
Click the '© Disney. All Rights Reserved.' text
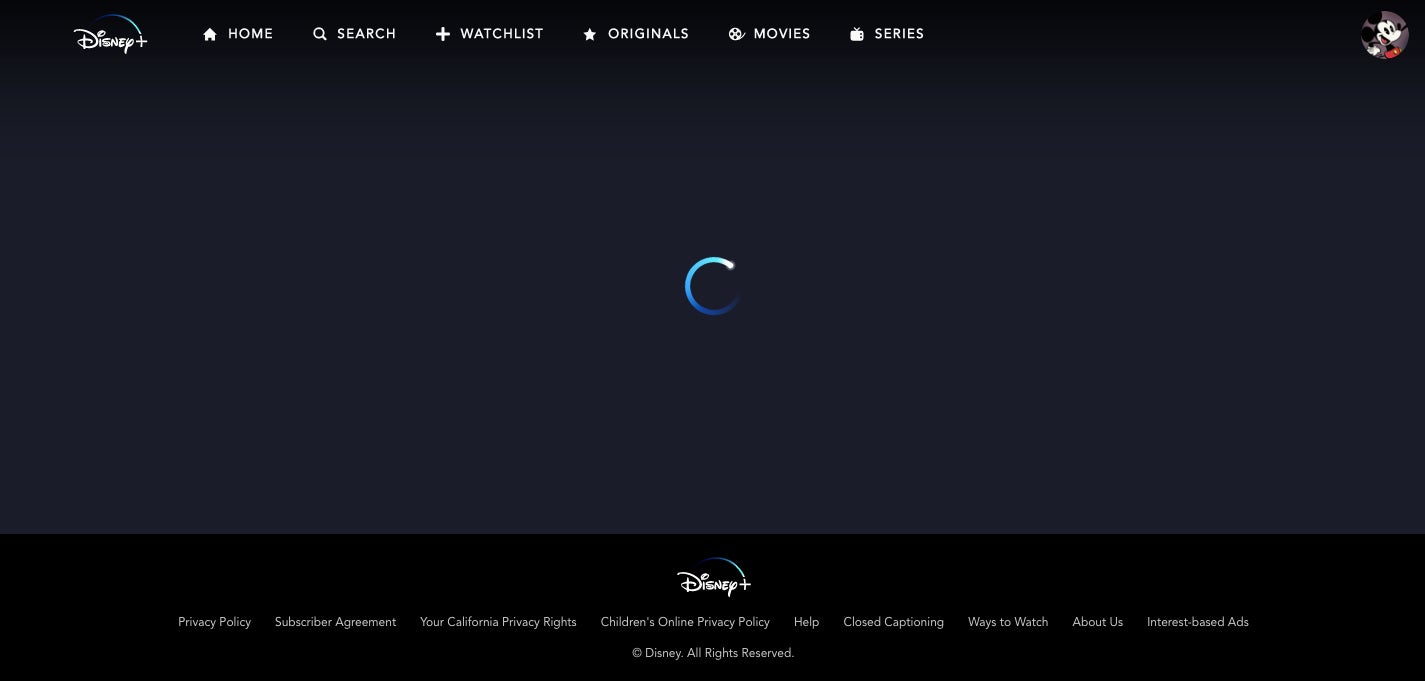click(713, 653)
